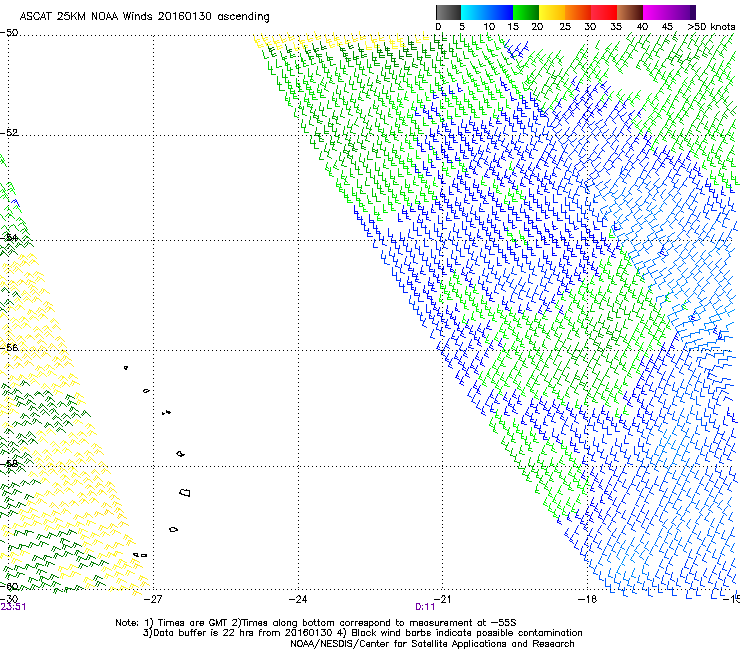Click the note line starting '3)Data buffer is 22 hrs'
740x650 pixels.
tap(362, 633)
